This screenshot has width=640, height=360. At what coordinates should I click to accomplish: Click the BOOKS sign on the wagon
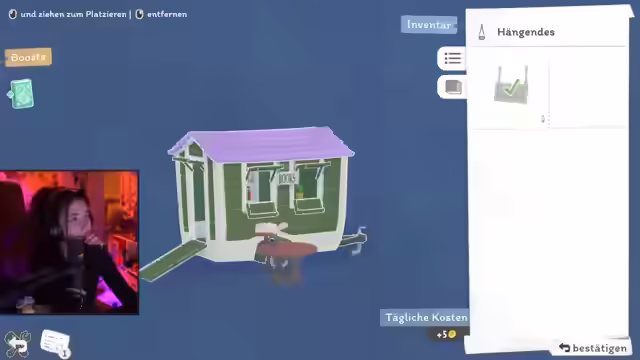click(287, 178)
